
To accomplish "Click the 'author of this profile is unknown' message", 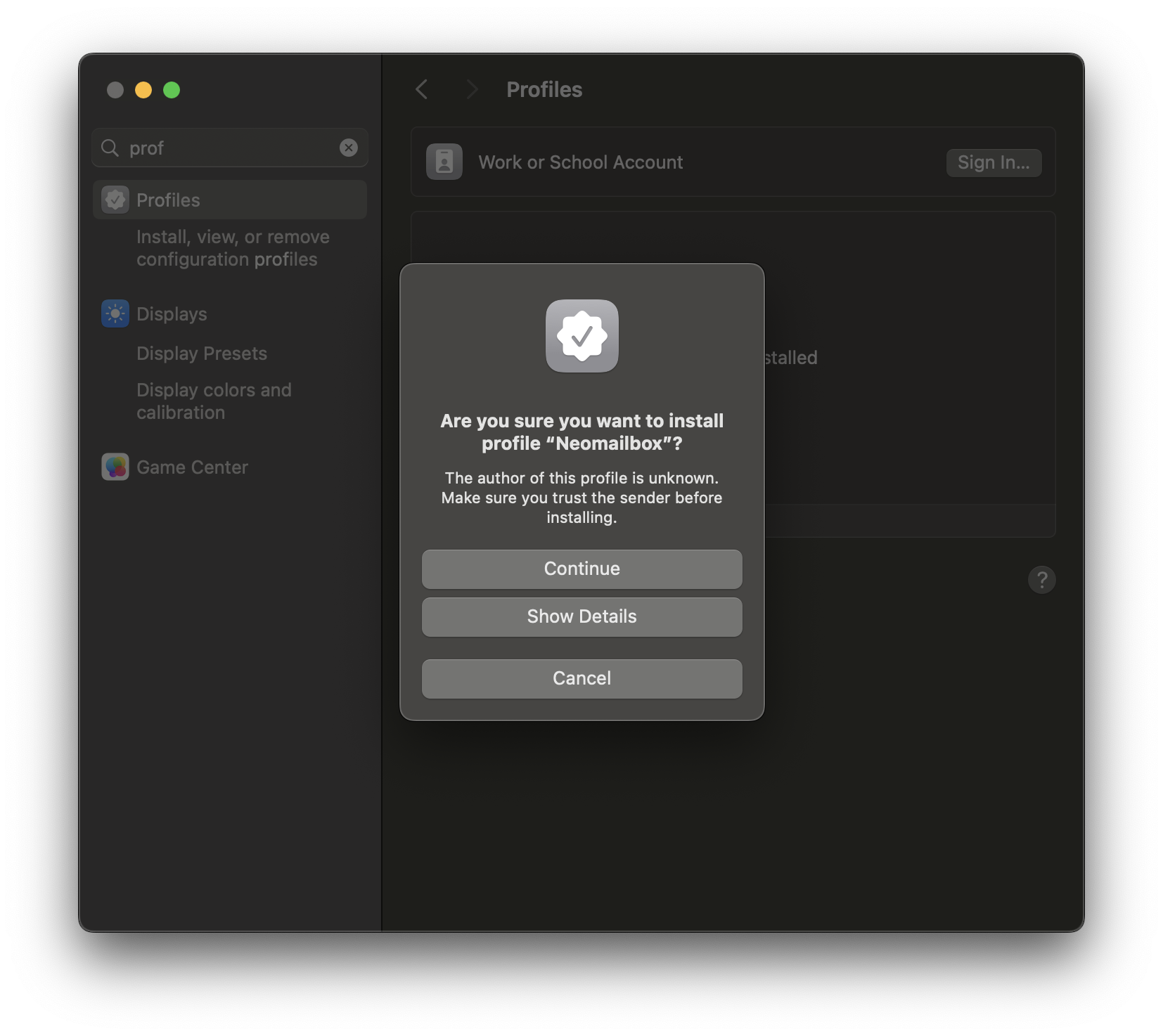I will pos(581,498).
